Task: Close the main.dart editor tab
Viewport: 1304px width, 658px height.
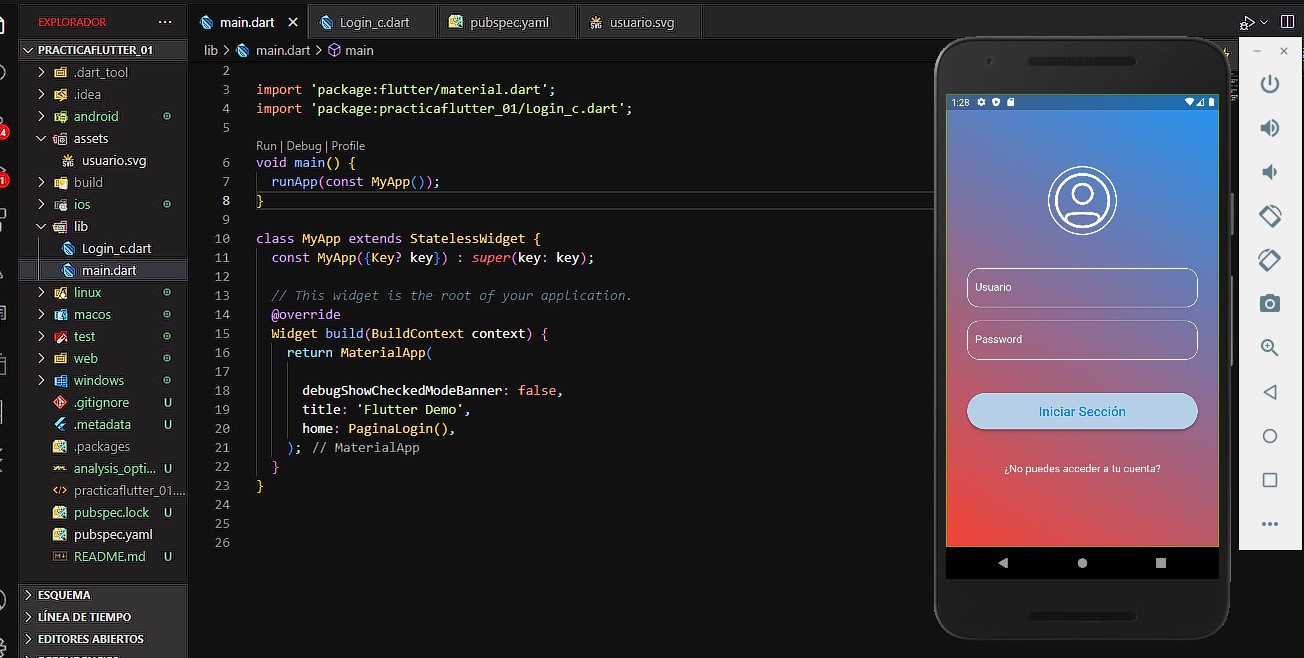Action: coord(294,22)
